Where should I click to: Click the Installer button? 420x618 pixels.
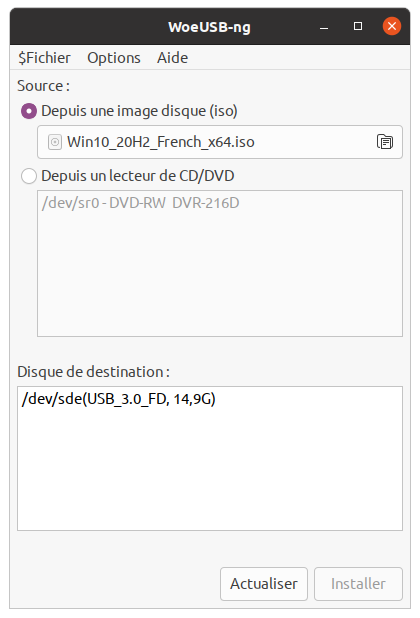click(358, 584)
